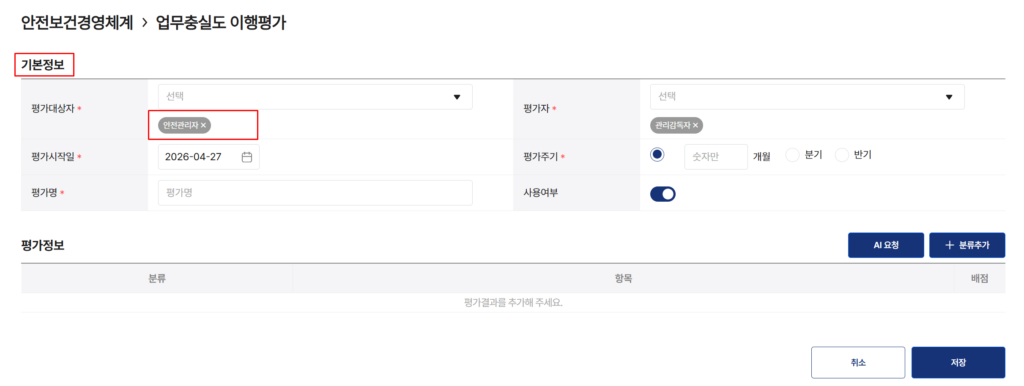Click the 저장 button
The height and width of the screenshot is (386, 1024).
(x=958, y=362)
